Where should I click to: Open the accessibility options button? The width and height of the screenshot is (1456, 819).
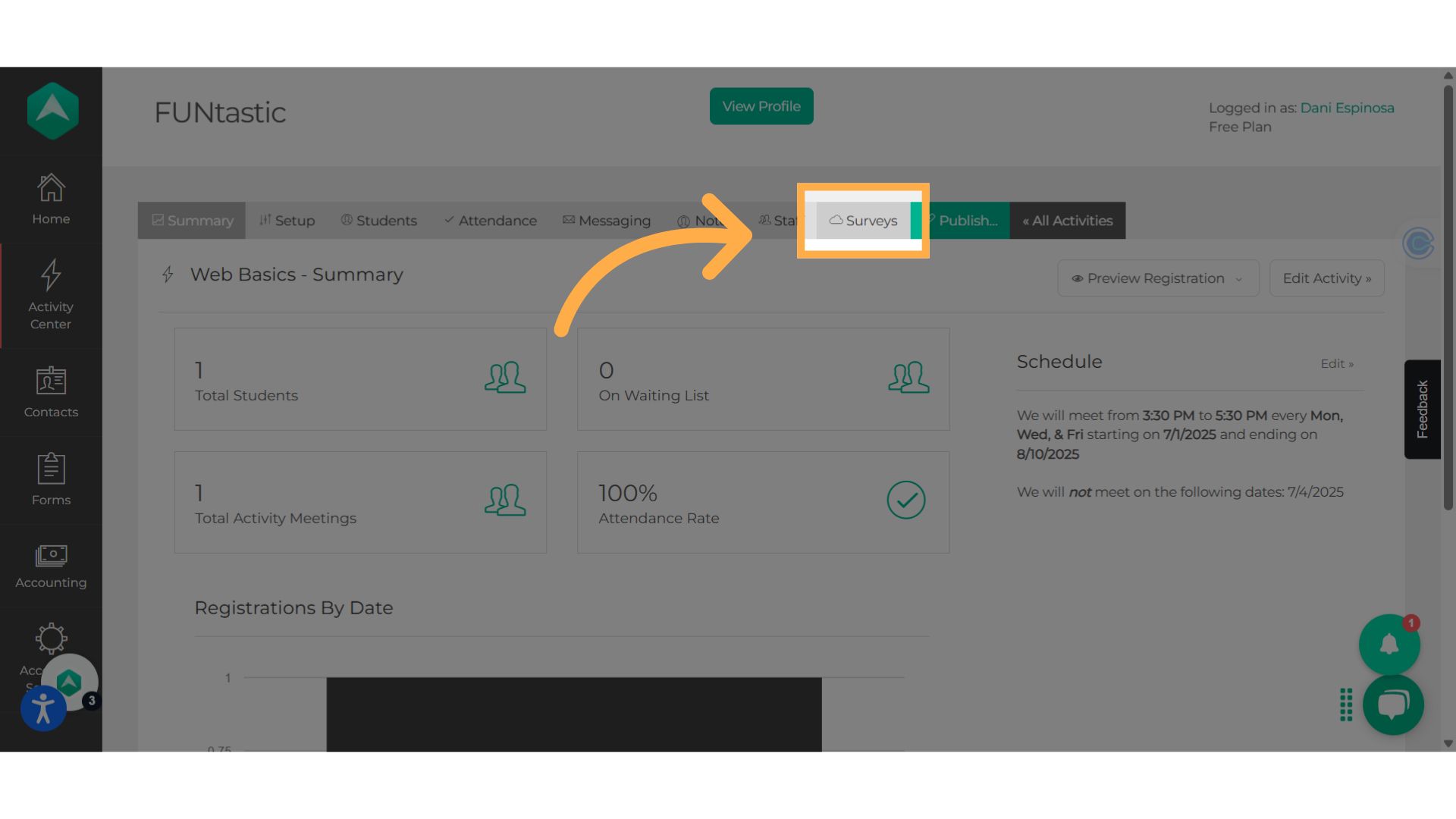point(43,708)
